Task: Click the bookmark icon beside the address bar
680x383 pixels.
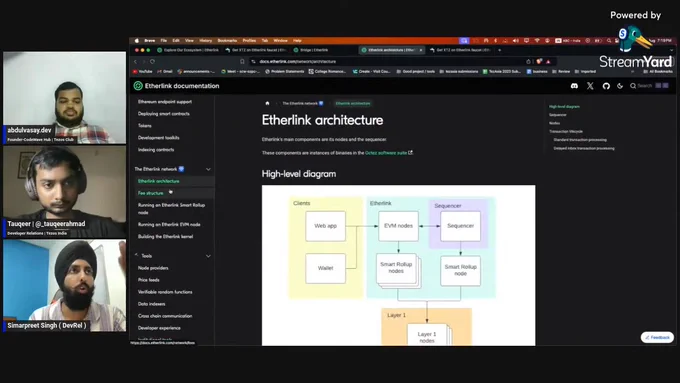Action: click(x=242, y=62)
